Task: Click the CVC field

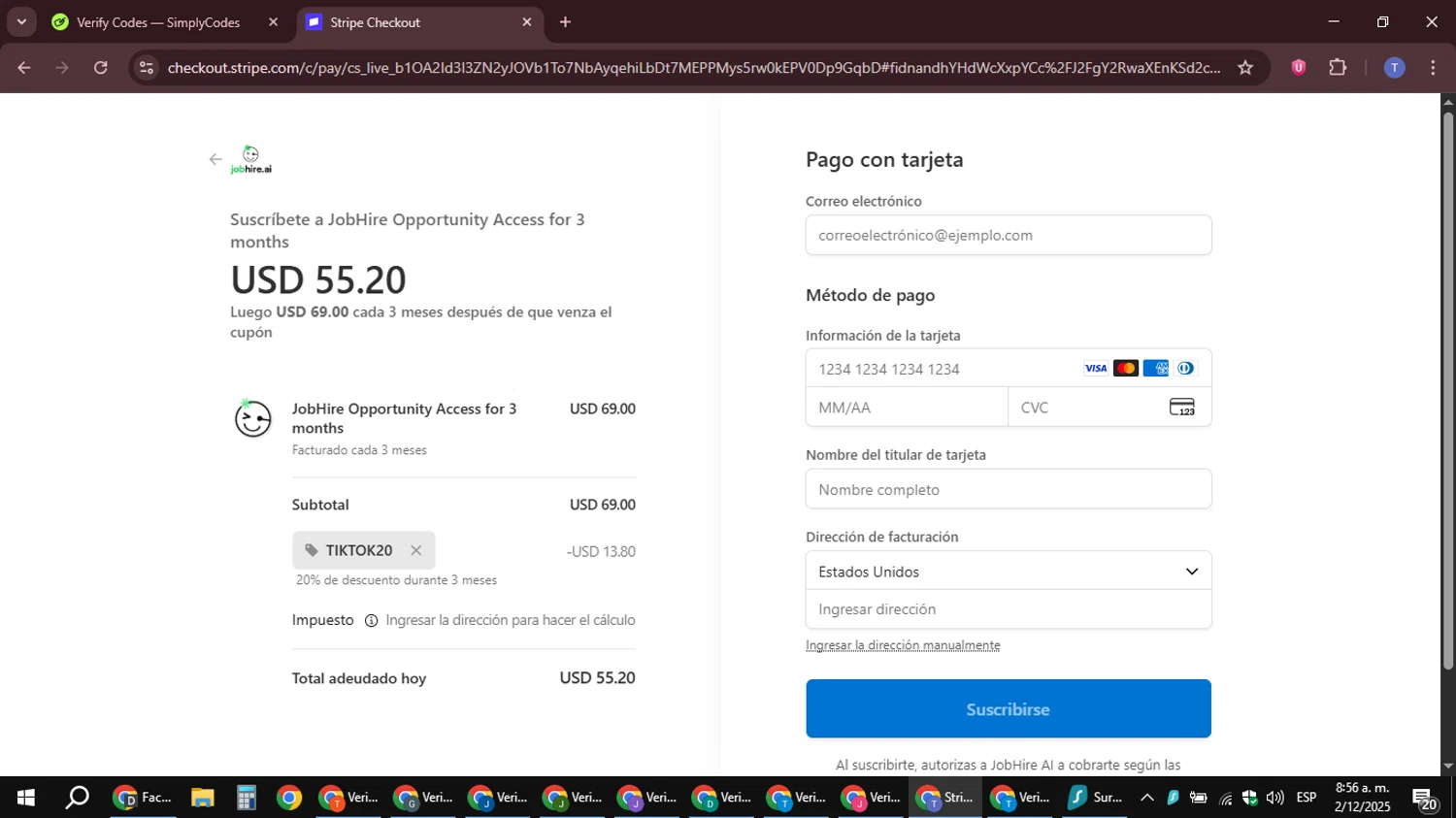Action: click(1109, 408)
